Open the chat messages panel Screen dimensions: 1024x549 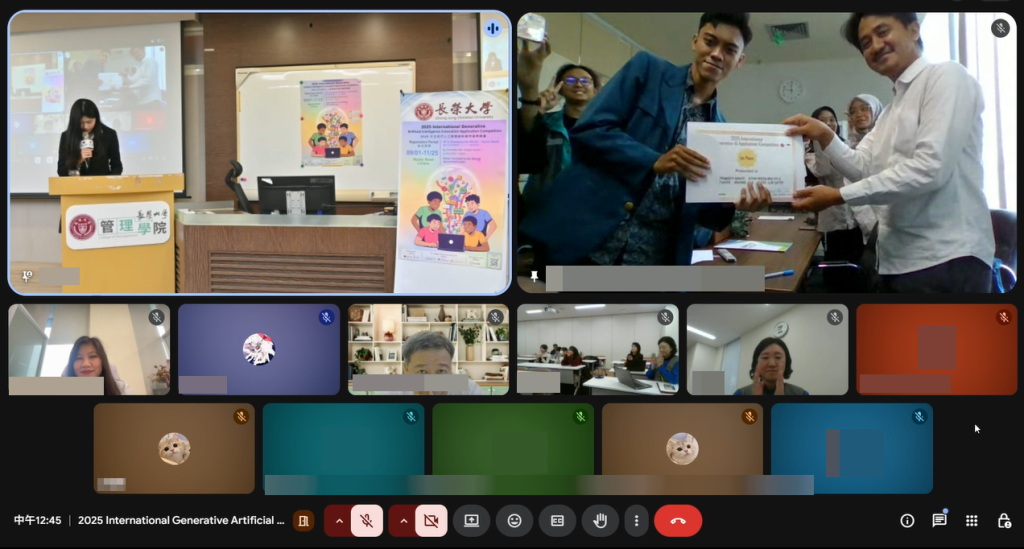point(939,521)
